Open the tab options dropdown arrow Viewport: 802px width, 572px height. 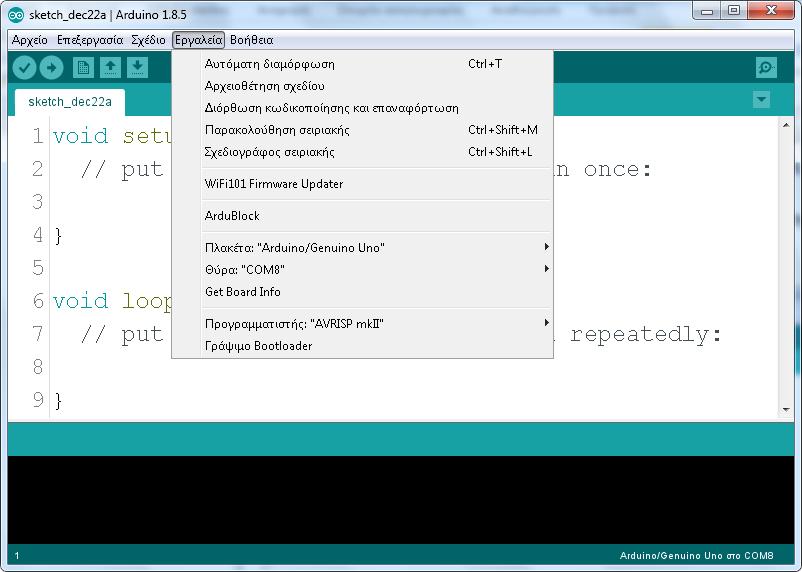pos(761,99)
